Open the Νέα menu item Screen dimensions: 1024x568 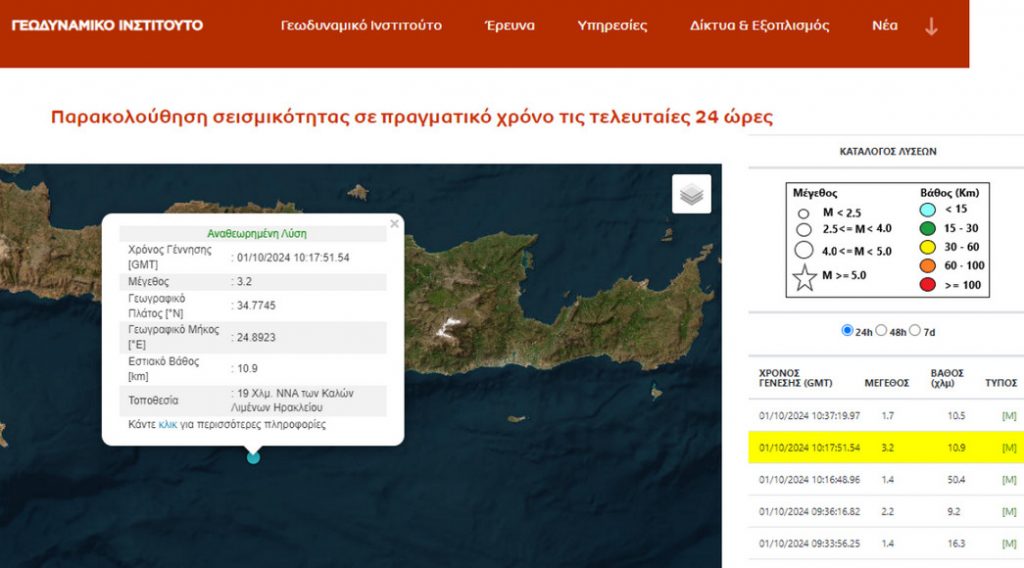(884, 26)
